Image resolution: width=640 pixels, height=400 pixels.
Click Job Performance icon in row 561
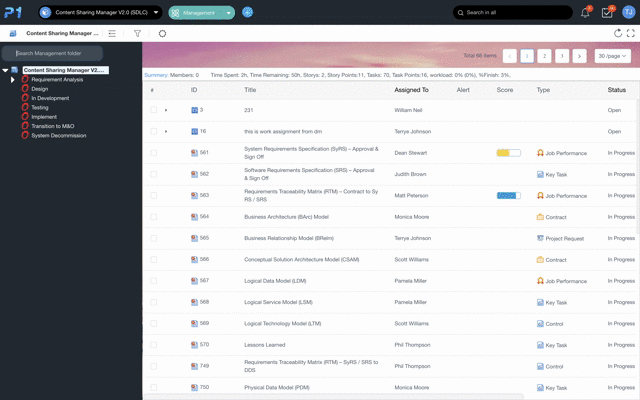540,153
